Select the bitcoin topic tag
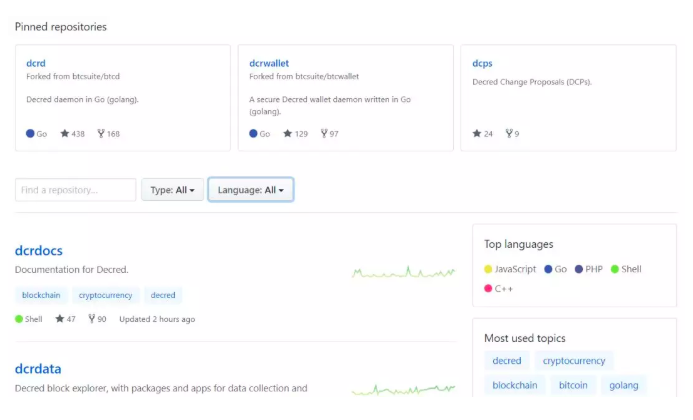The image size is (693, 420). click(x=574, y=385)
